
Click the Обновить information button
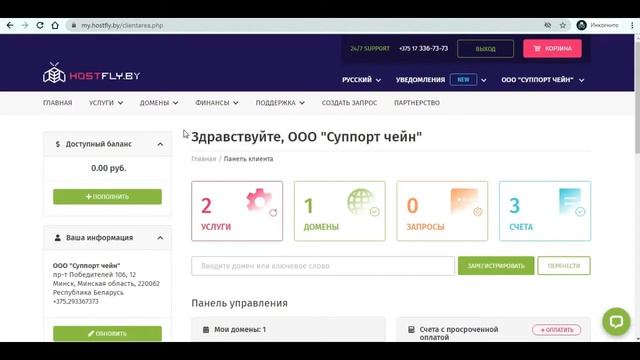[x=107, y=333]
